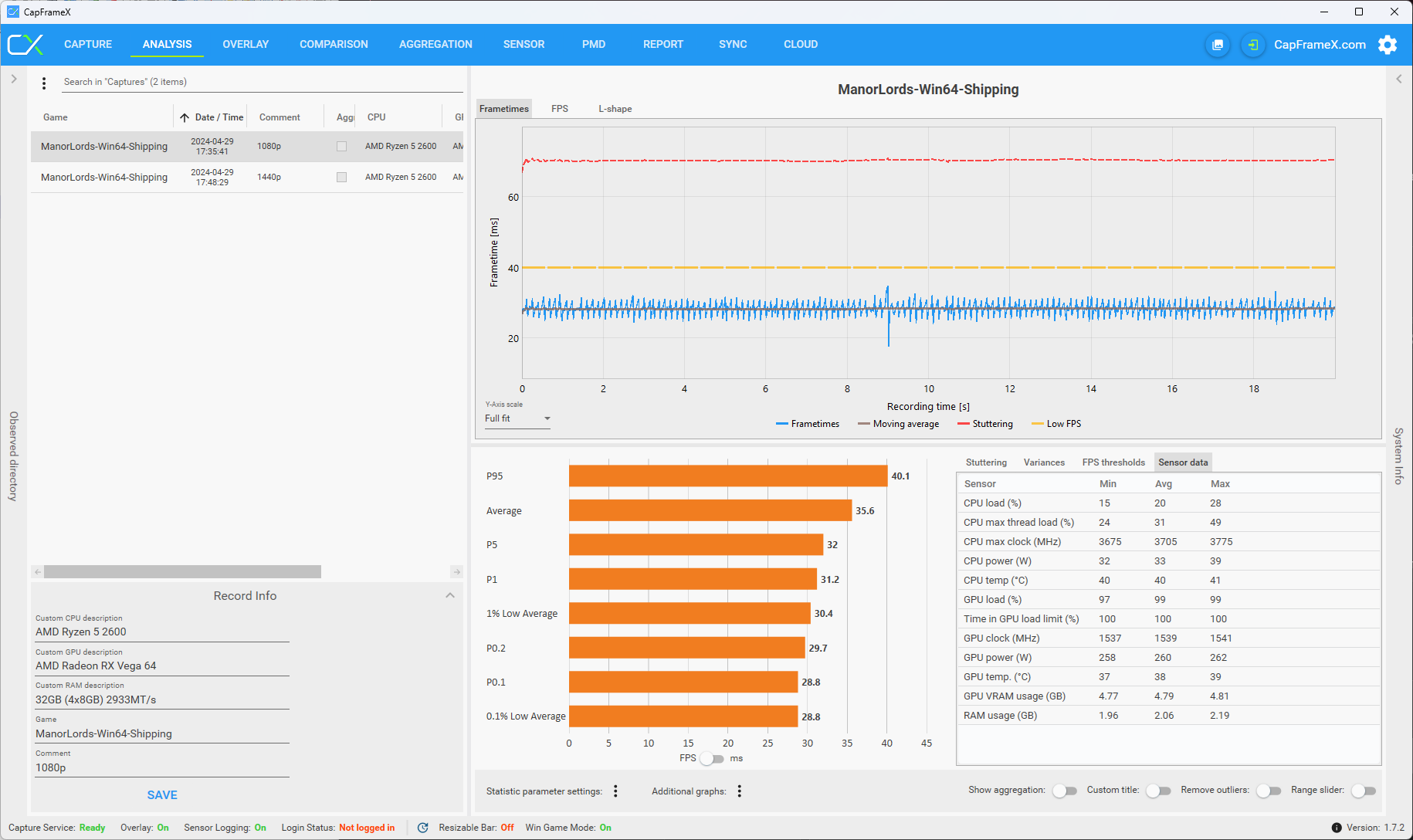Screen dimensions: 1413x840
Task: Sort captures by the CPU column header
Action: (x=376, y=117)
